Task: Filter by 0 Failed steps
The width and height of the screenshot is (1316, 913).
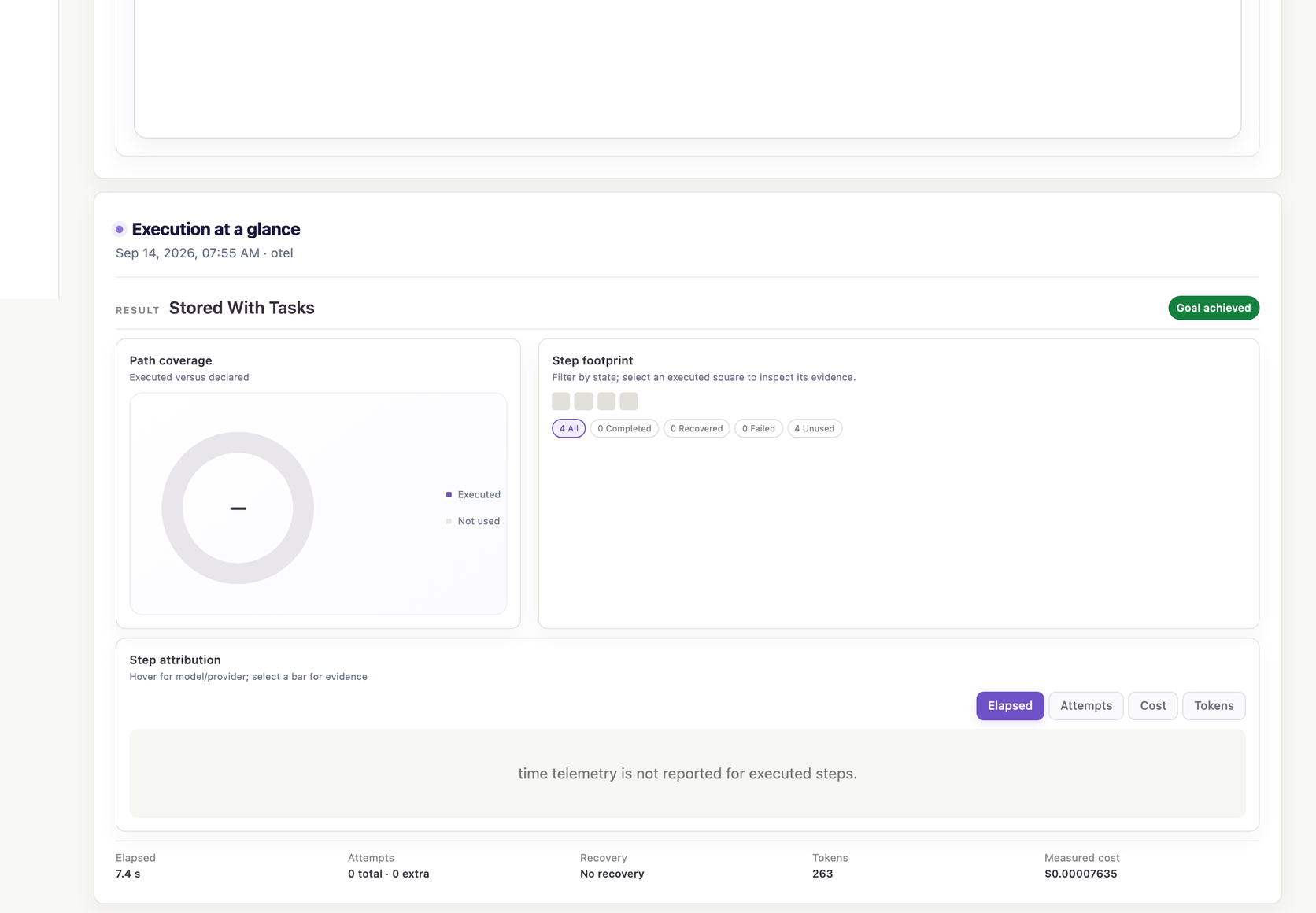Action: pyautogui.click(x=759, y=428)
